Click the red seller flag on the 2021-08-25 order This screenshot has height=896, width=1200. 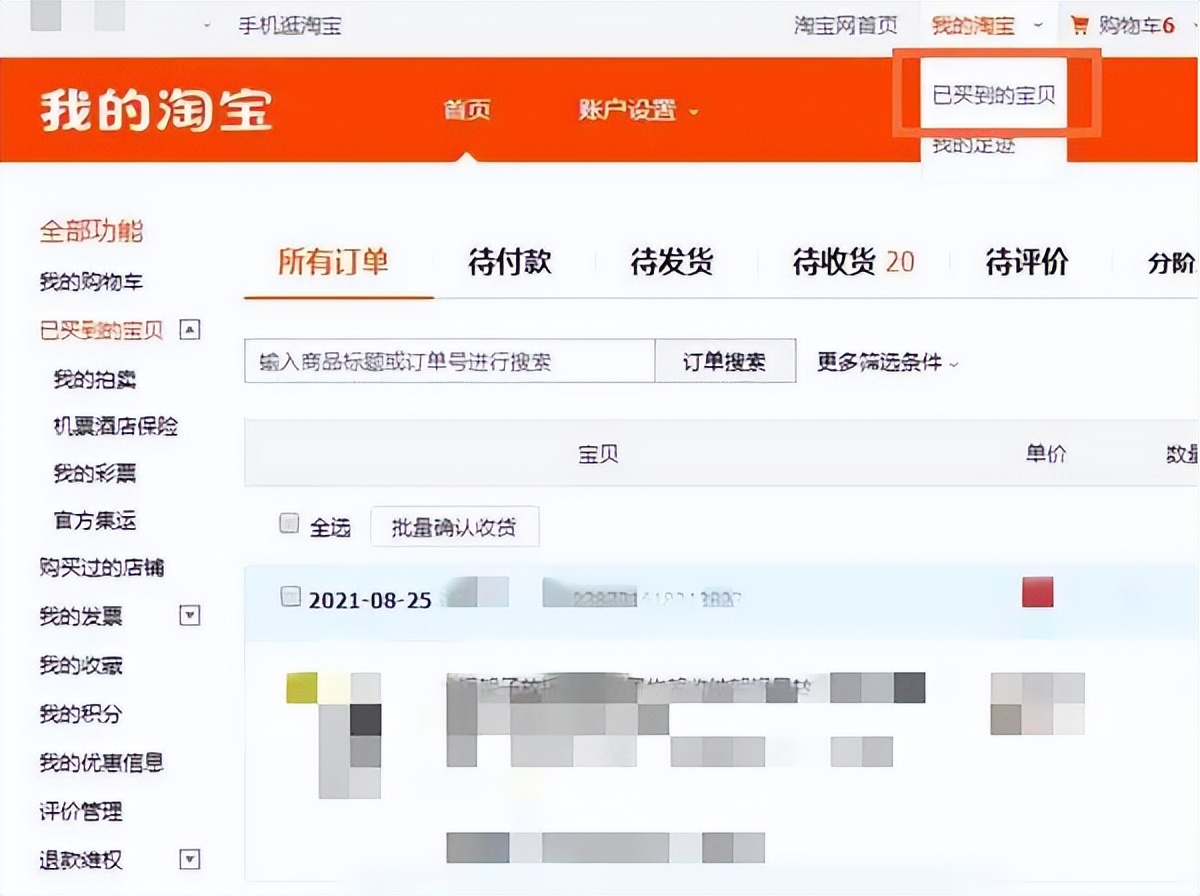point(1034,594)
